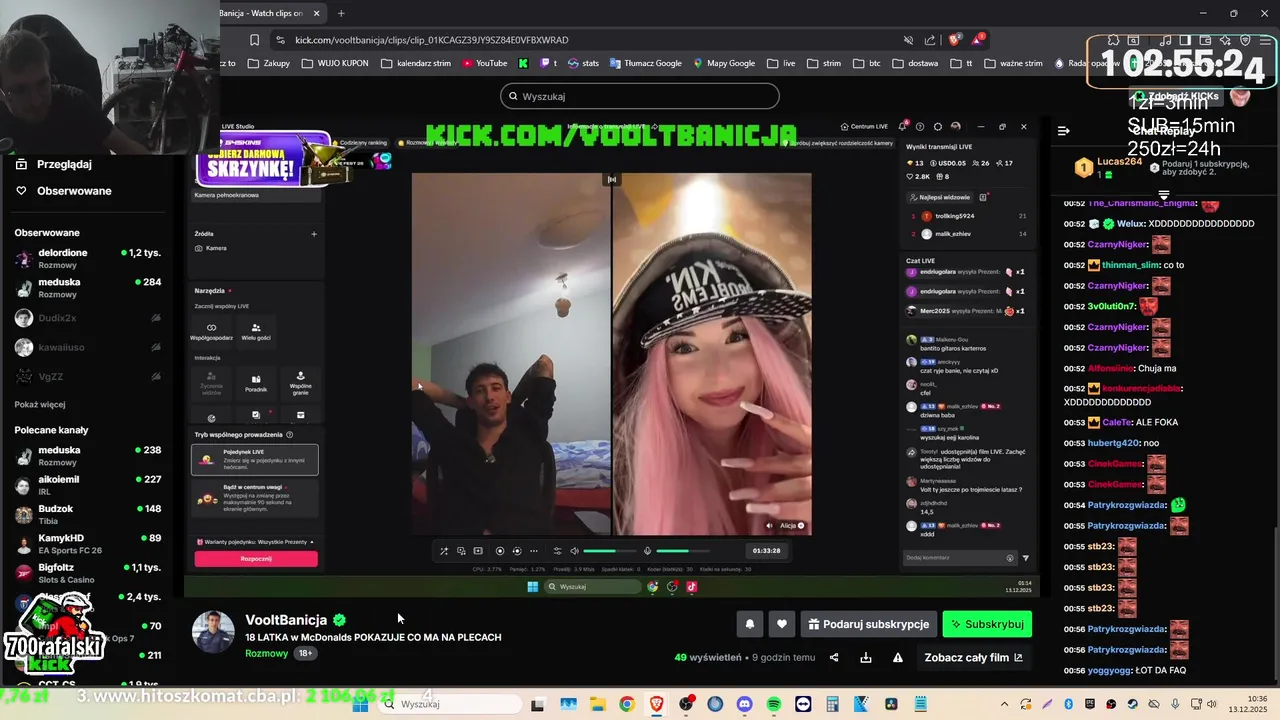Image resolution: width=1280 pixels, height=720 pixels.
Task: Open the aikoiemil recommended channel
Action: [88, 485]
